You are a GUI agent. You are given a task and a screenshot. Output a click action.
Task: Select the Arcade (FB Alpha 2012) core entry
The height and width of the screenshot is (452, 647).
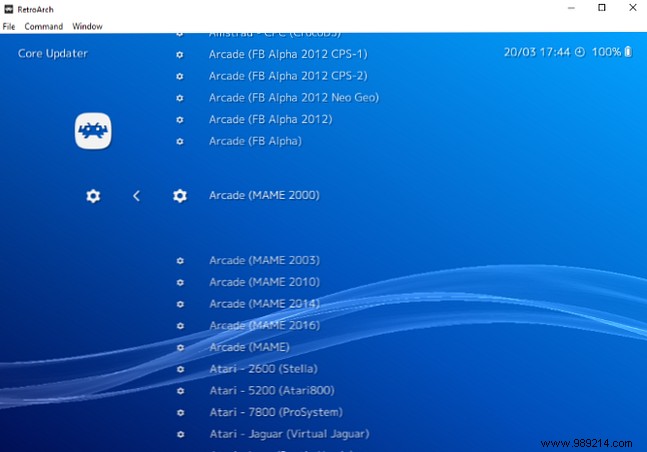(271, 119)
